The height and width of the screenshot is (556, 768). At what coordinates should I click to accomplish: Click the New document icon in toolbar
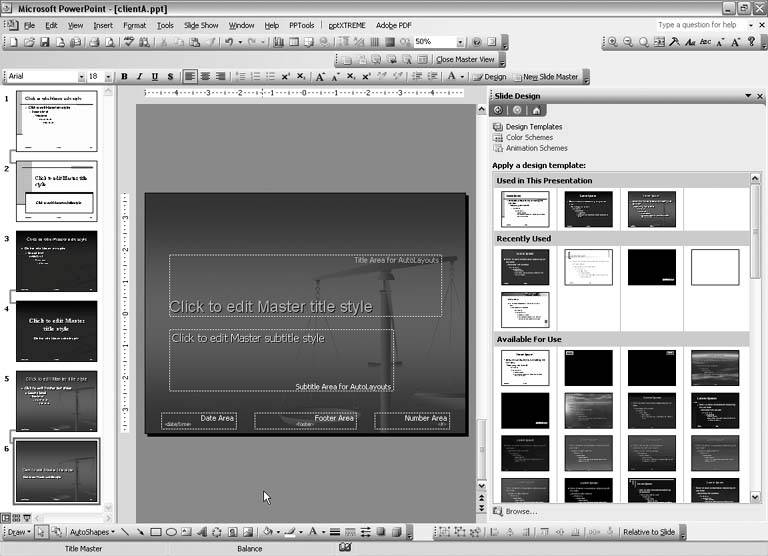pyautogui.click(x=12, y=42)
